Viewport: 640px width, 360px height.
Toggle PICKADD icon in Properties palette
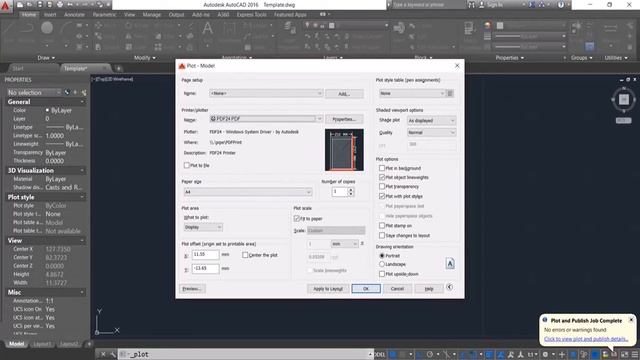[x=67, y=93]
